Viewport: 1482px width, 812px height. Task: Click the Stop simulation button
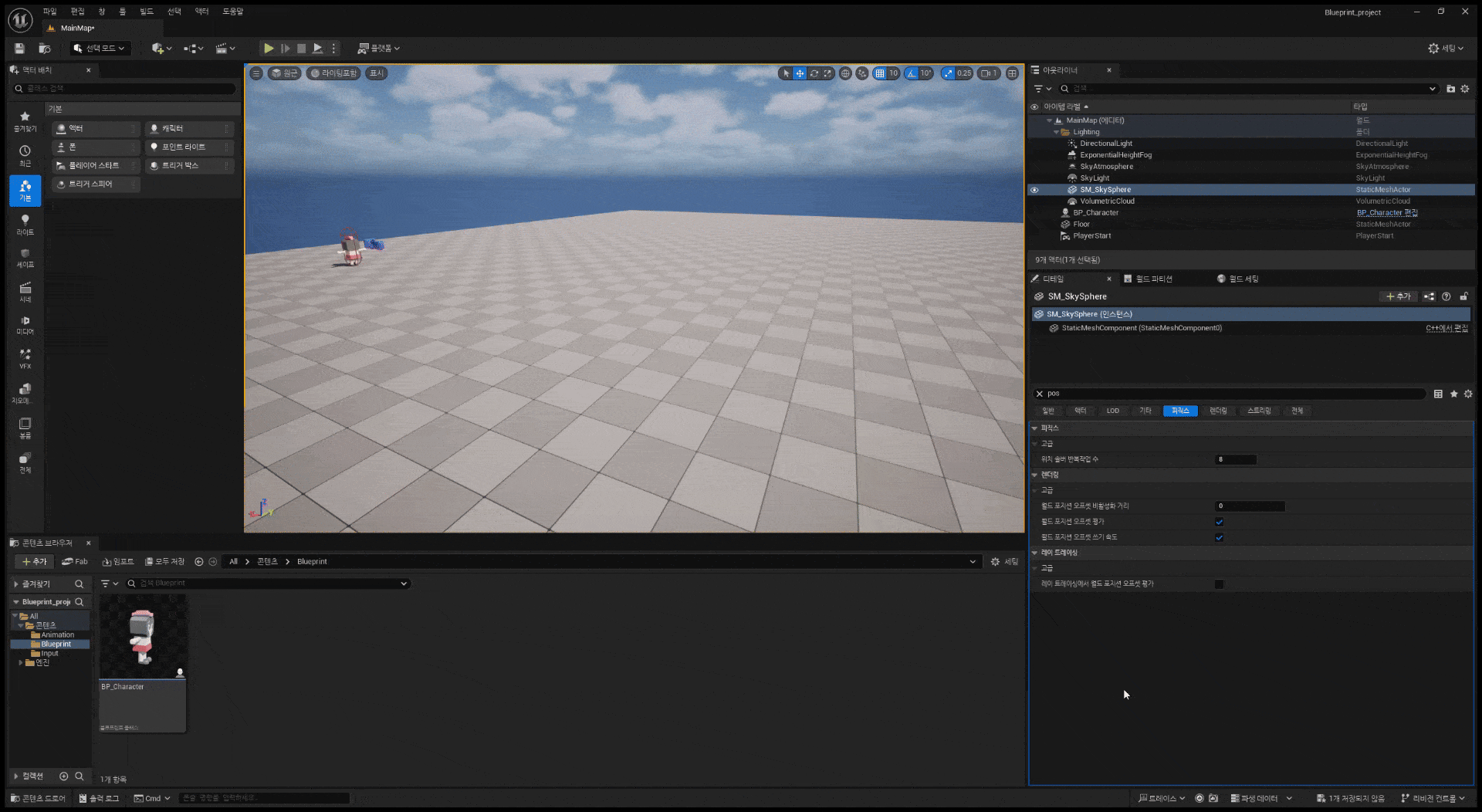pos(302,48)
